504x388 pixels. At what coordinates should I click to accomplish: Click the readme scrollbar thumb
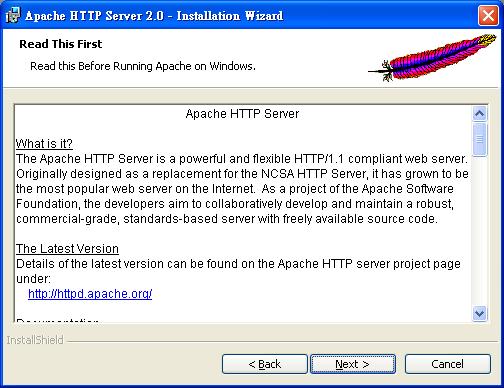[x=480, y=139]
